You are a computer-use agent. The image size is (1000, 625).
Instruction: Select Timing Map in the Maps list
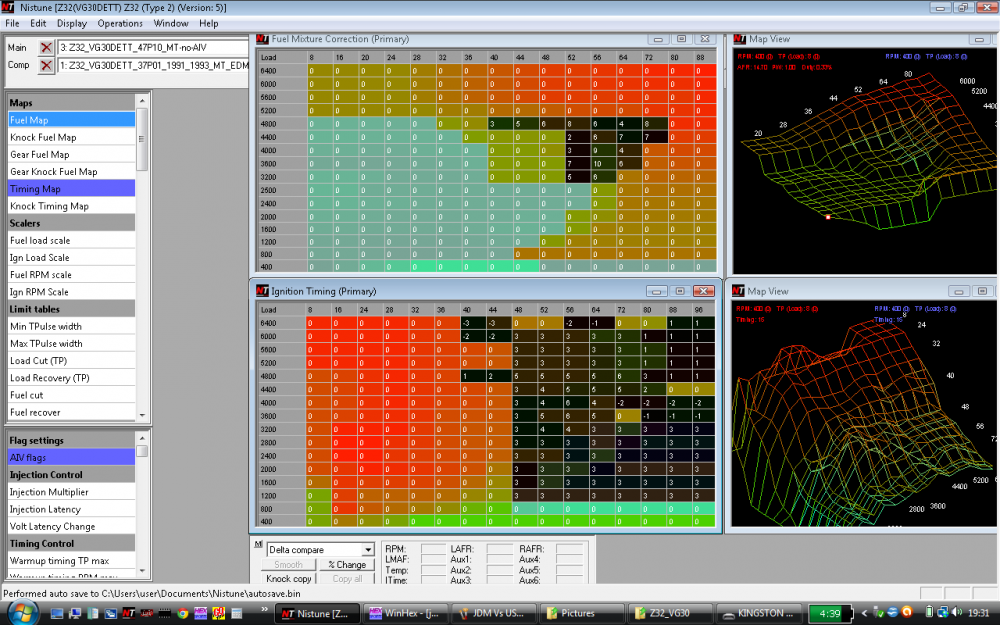click(70, 188)
